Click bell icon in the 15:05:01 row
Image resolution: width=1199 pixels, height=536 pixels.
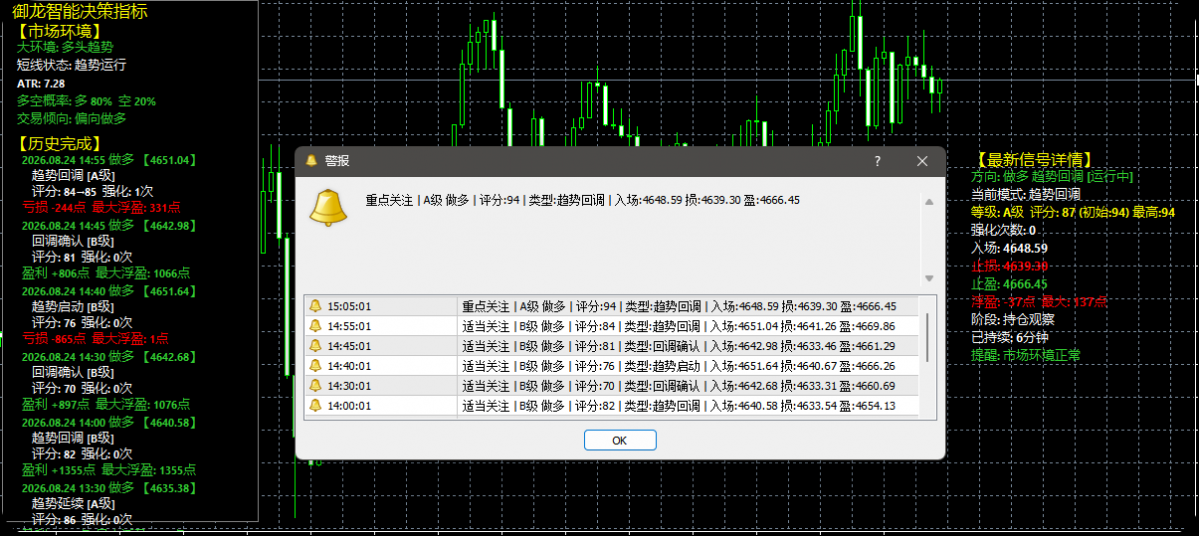(315, 306)
